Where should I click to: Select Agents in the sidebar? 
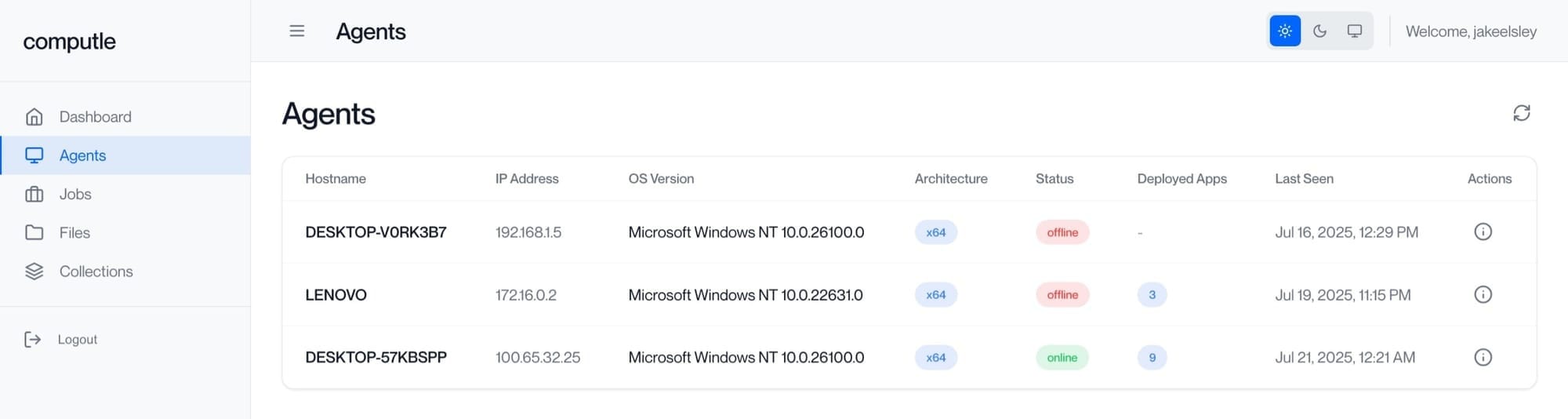125,155
